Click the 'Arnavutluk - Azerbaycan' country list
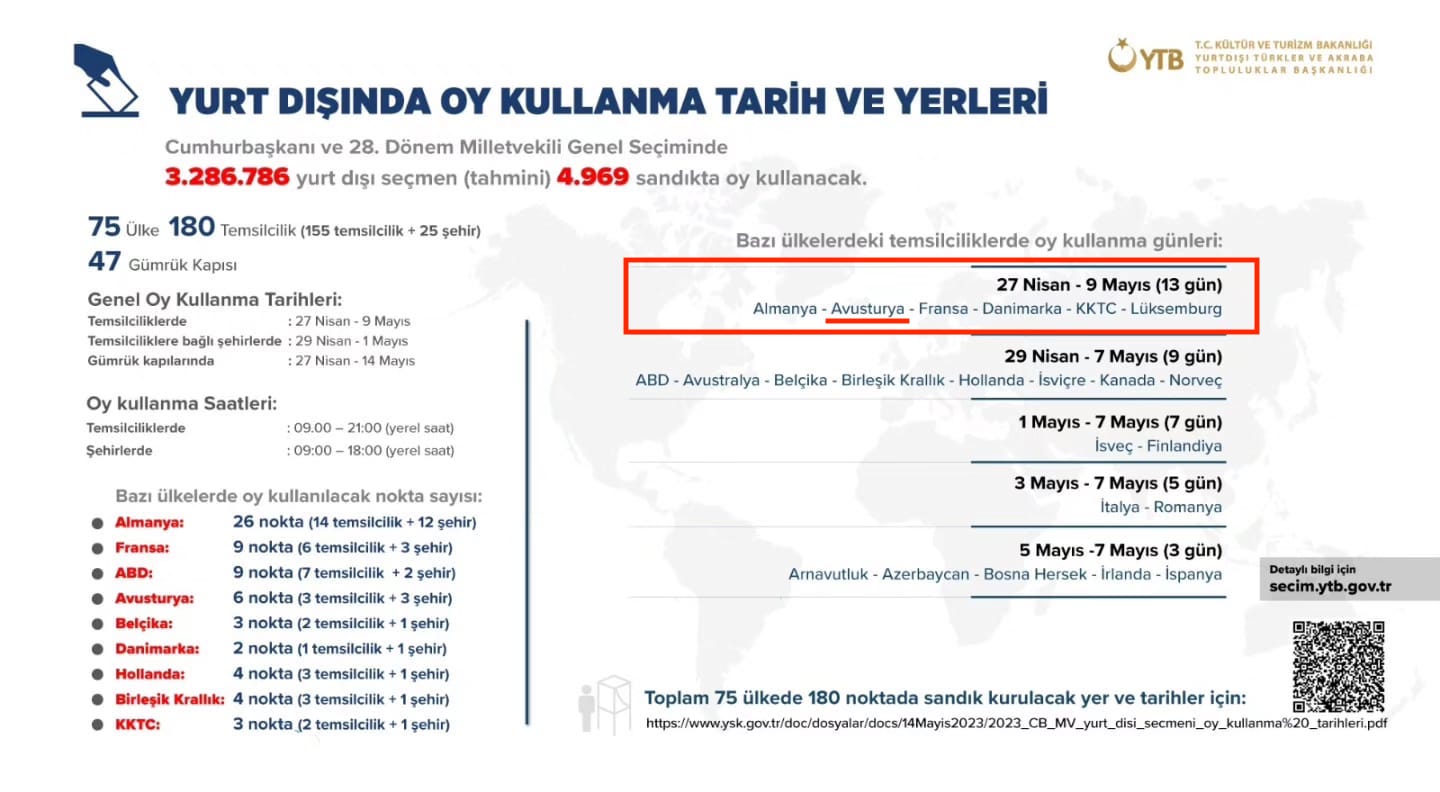Image resolution: width=1440 pixels, height=792 pixels. [x=1005, y=575]
